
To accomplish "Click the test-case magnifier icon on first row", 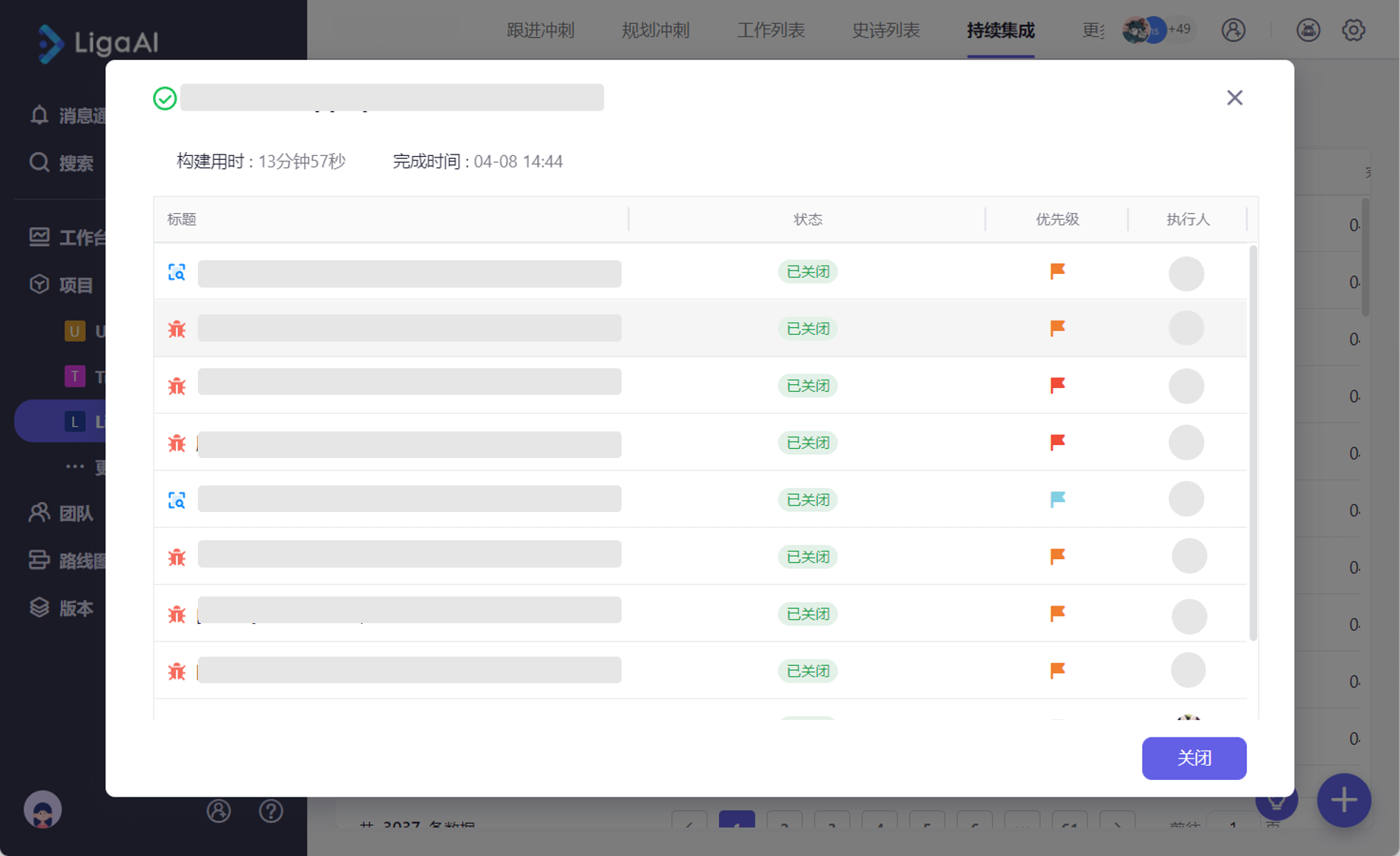I will pyautogui.click(x=176, y=272).
